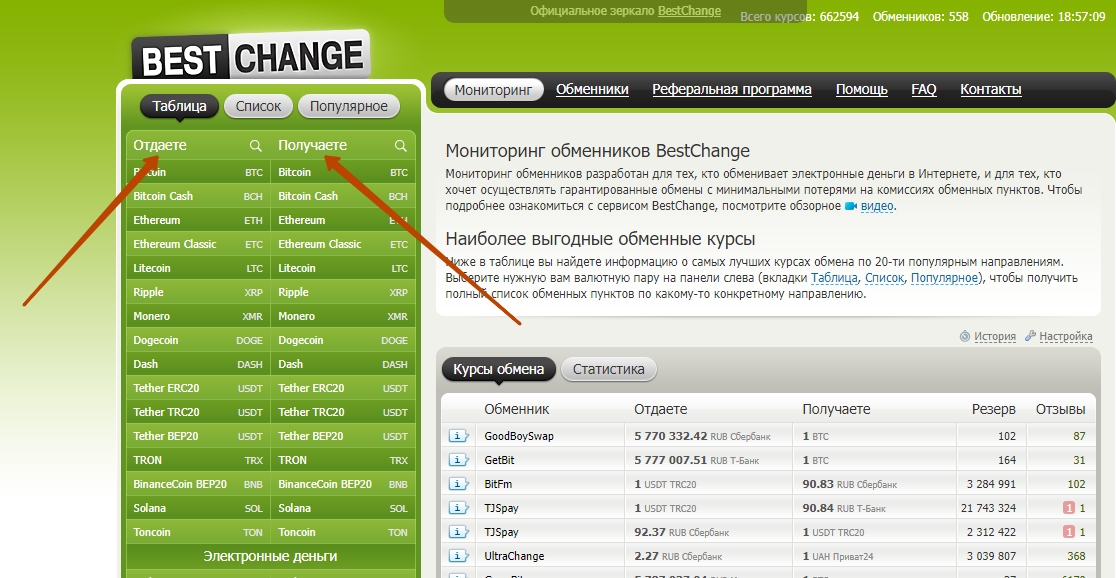Select Bitcoin in Получаете column
Screen dimensions: 1116x578
(x=343, y=172)
